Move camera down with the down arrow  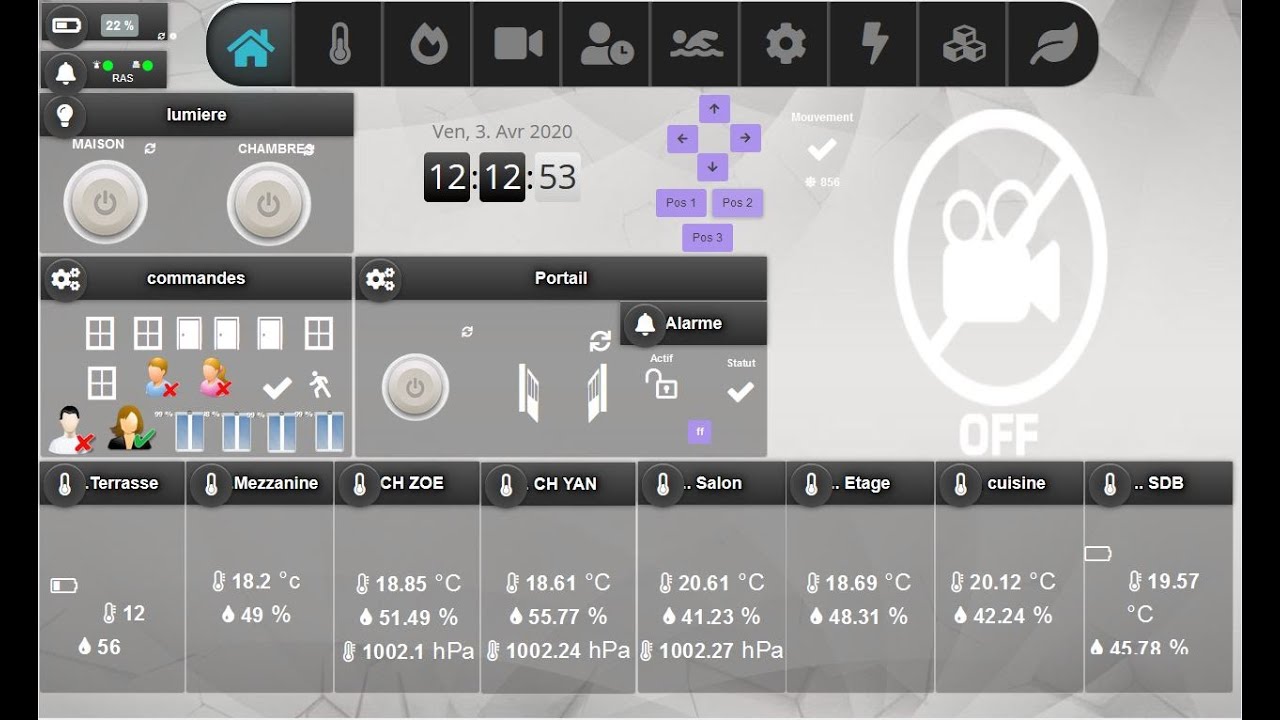coord(713,167)
